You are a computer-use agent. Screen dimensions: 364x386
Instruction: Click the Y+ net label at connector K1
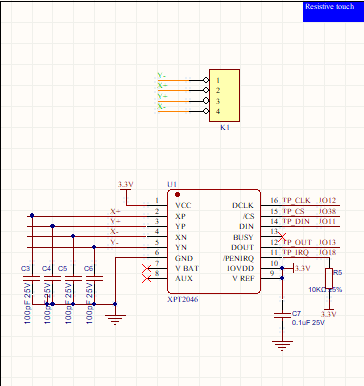tap(162, 96)
